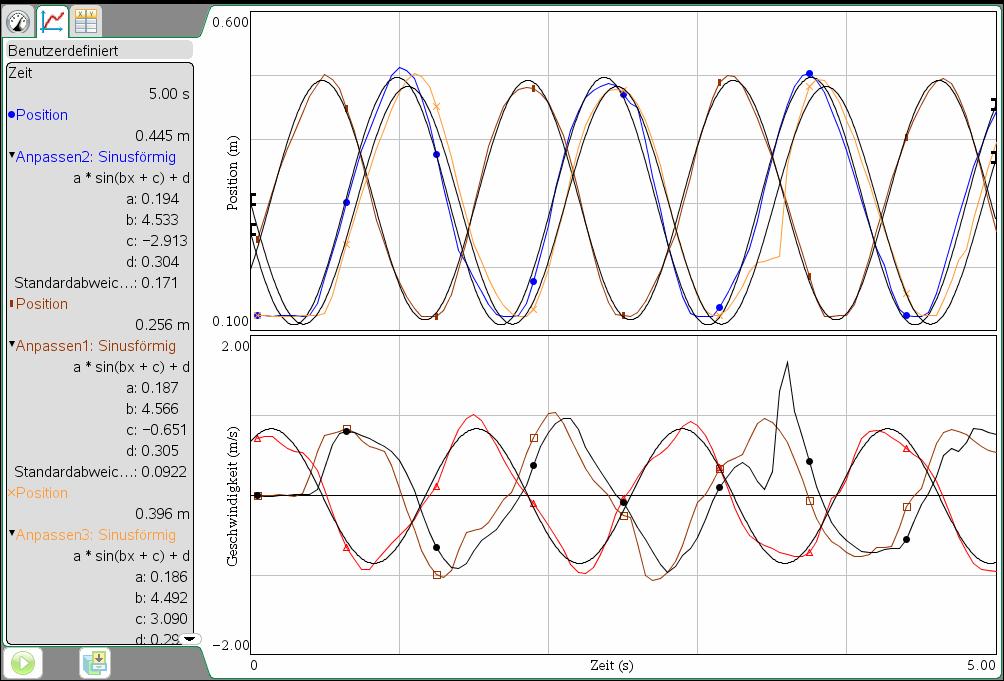This screenshot has width=1004, height=681.
Task: Click the 2.00 velocity axis maximum value
Action: click(235, 346)
